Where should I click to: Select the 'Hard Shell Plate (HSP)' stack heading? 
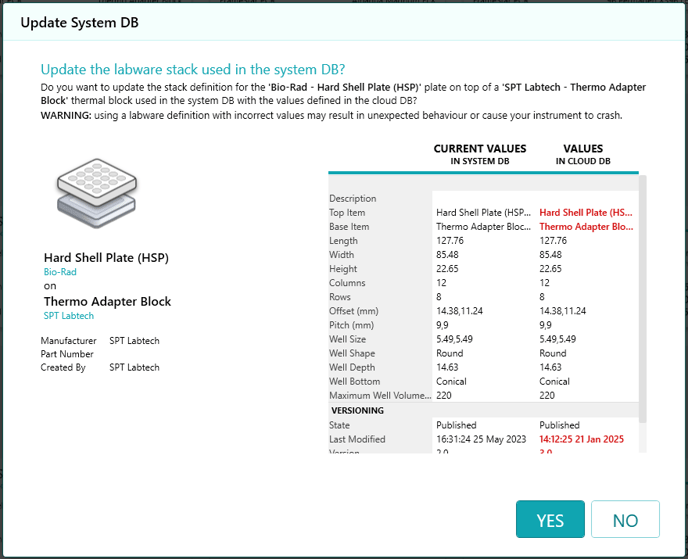[106, 257]
